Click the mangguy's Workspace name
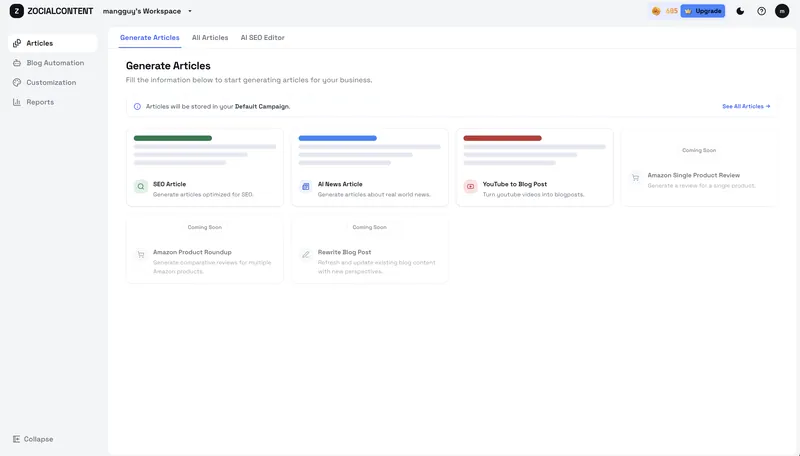 [142, 11]
